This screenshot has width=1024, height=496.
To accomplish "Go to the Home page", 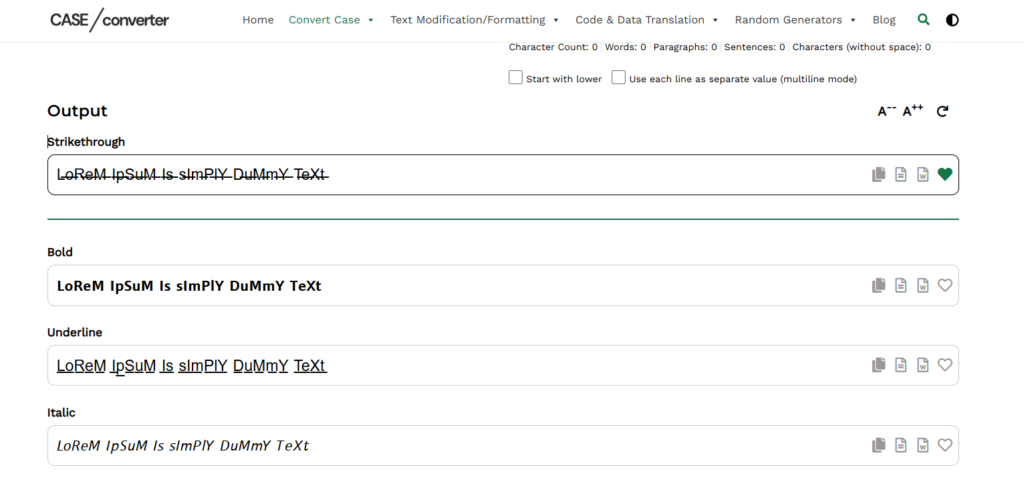I will (258, 20).
